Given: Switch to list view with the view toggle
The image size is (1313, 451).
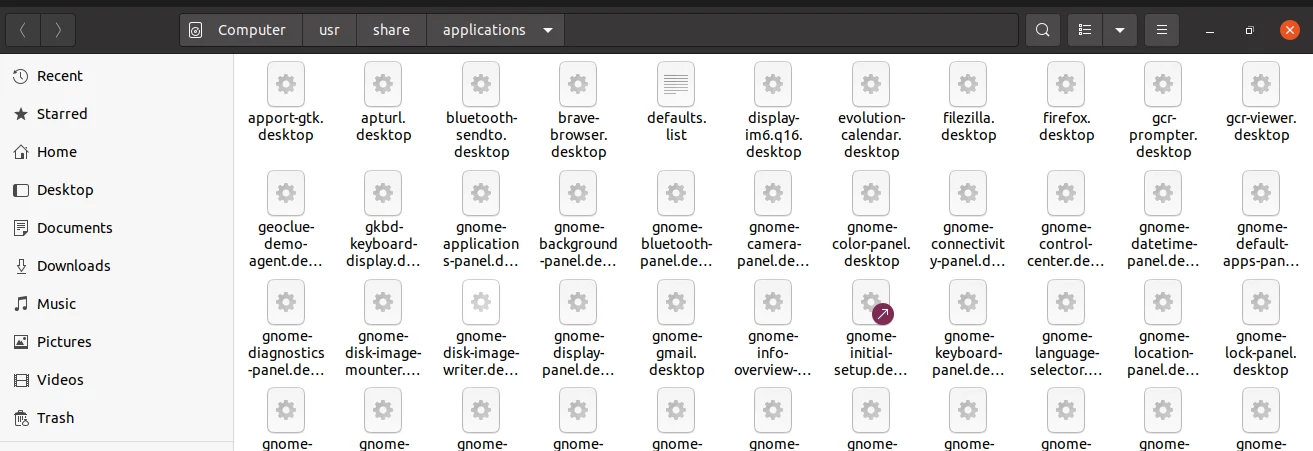Looking at the screenshot, I should coord(1085,30).
